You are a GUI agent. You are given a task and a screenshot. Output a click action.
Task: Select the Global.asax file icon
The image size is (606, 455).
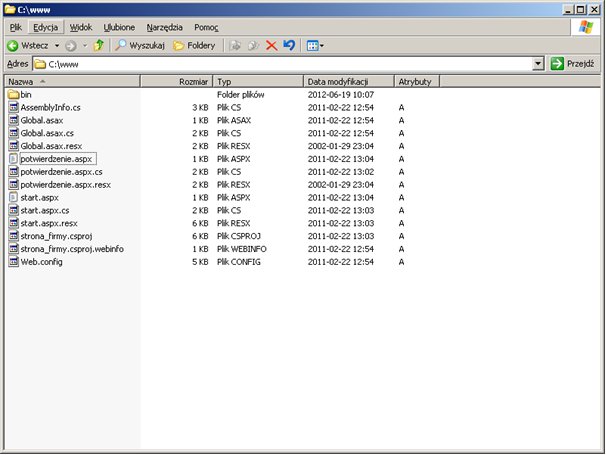click(x=14, y=120)
